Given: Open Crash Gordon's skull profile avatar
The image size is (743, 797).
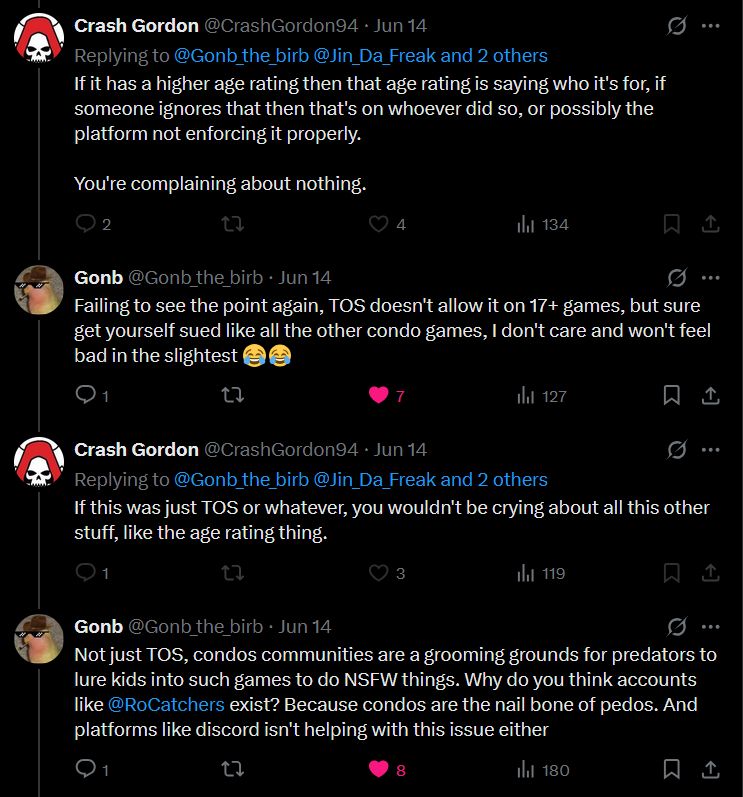Looking at the screenshot, I should coord(39,38).
